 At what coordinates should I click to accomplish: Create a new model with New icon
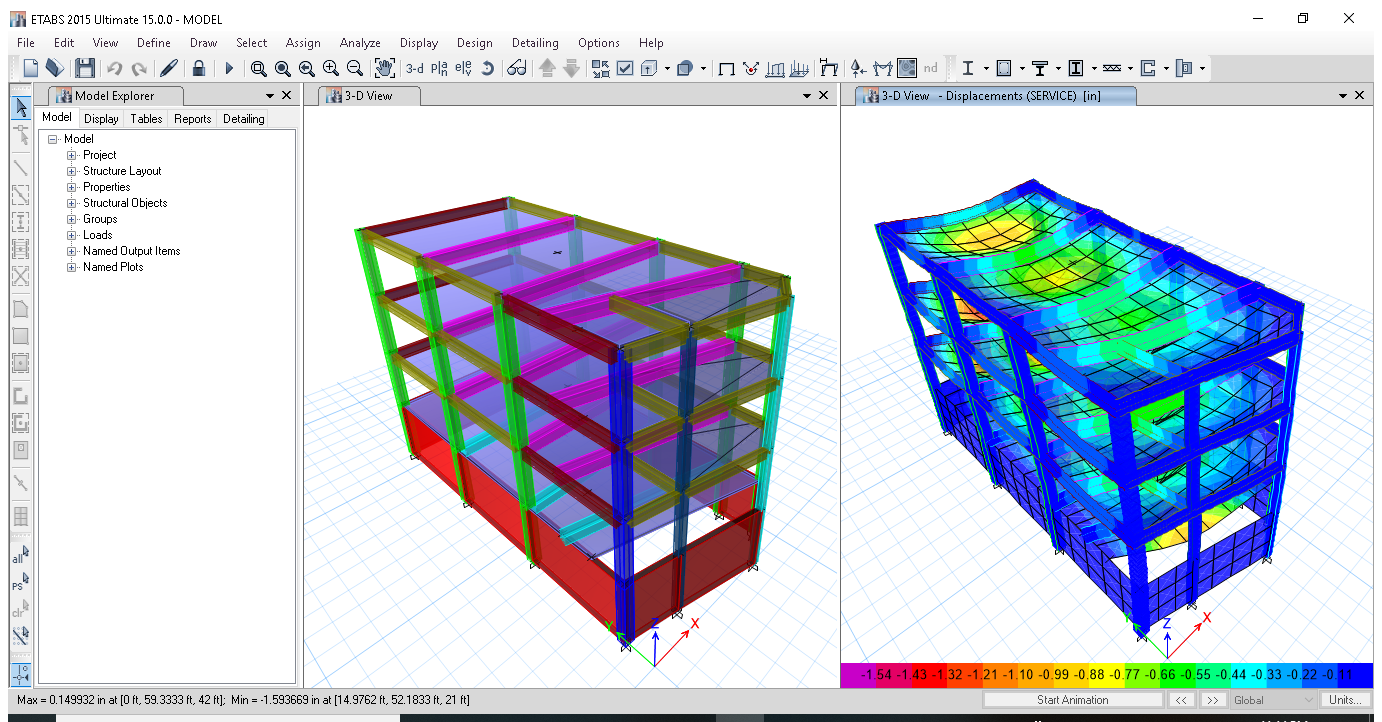click(30, 68)
